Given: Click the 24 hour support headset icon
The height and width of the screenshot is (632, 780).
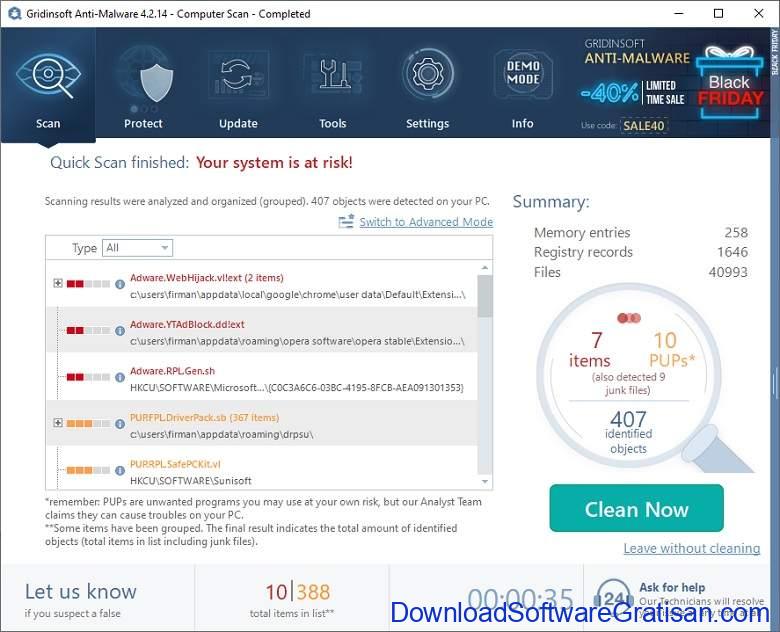Looking at the screenshot, I should point(613,597).
